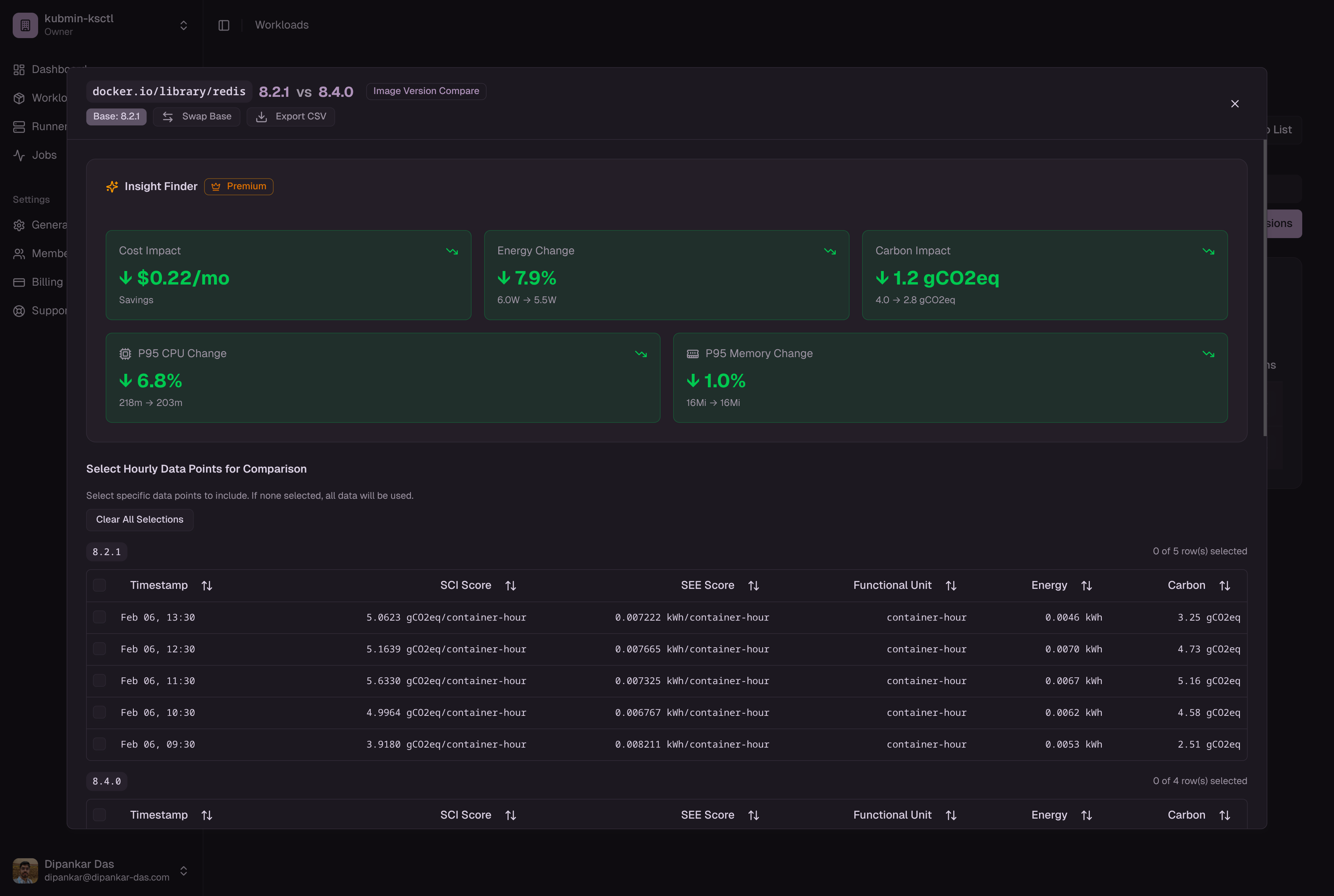Click the Insight Finder sparkle icon

pyautogui.click(x=112, y=187)
